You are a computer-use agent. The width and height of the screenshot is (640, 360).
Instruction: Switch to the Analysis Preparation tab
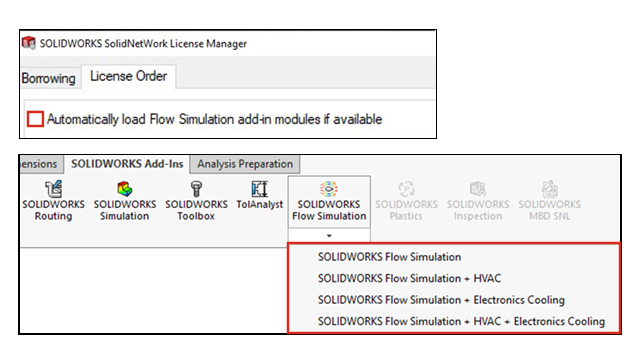[x=245, y=164]
